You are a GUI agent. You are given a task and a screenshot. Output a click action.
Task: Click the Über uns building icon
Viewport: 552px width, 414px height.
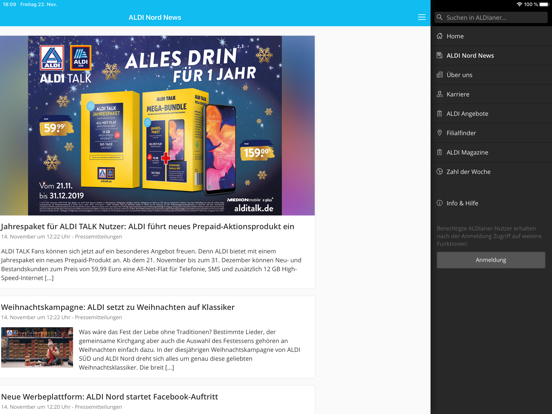pos(439,75)
